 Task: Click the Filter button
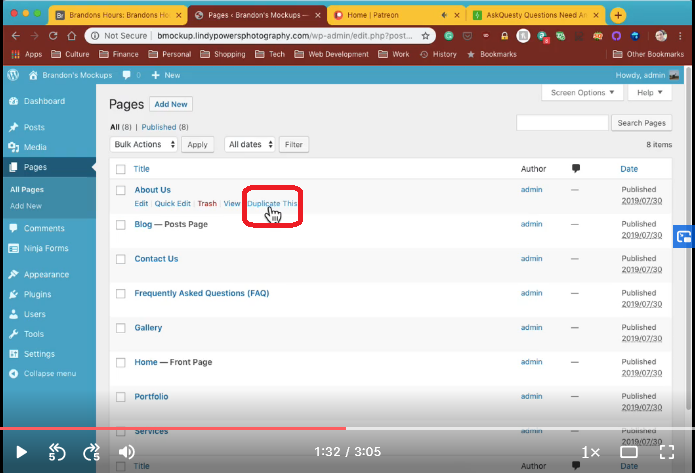pyautogui.click(x=293, y=145)
